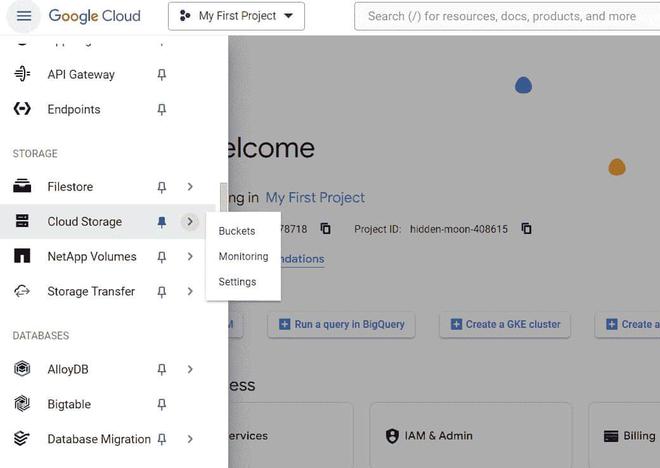The image size is (660, 468).
Task: Expand the NetApp Volumes submenu arrow
Action: click(x=190, y=257)
